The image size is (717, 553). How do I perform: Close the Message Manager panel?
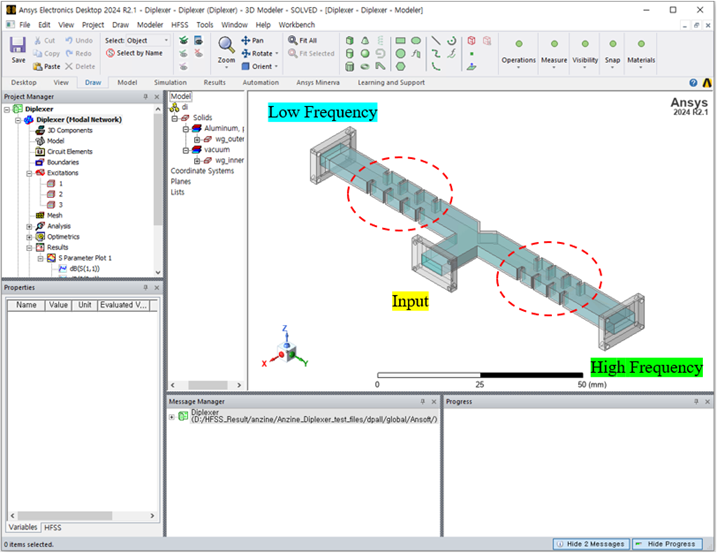(434, 401)
